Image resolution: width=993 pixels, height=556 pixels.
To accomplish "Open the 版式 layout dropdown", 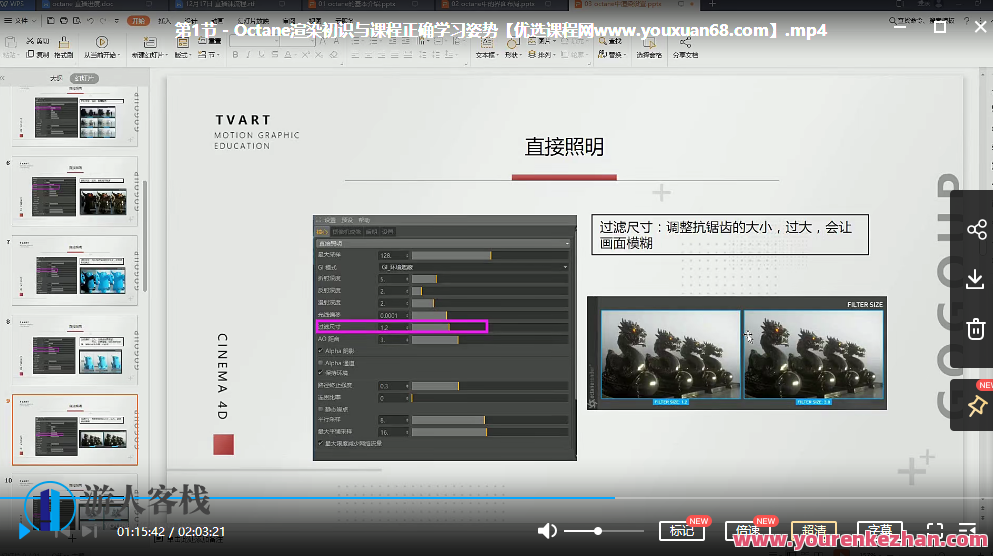I will pos(182,55).
